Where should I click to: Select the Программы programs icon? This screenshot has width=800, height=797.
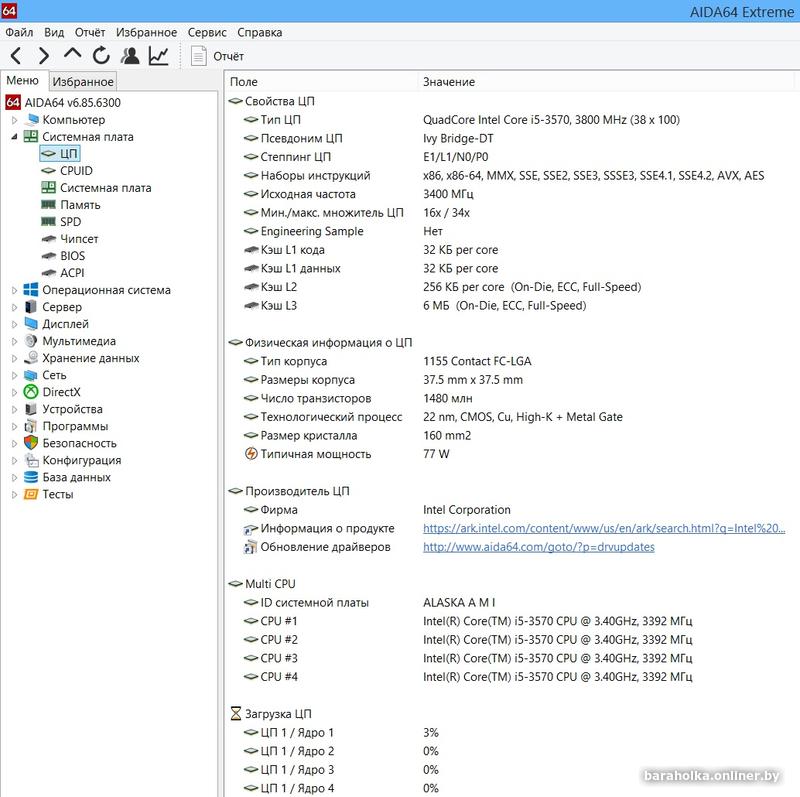click(x=31, y=426)
